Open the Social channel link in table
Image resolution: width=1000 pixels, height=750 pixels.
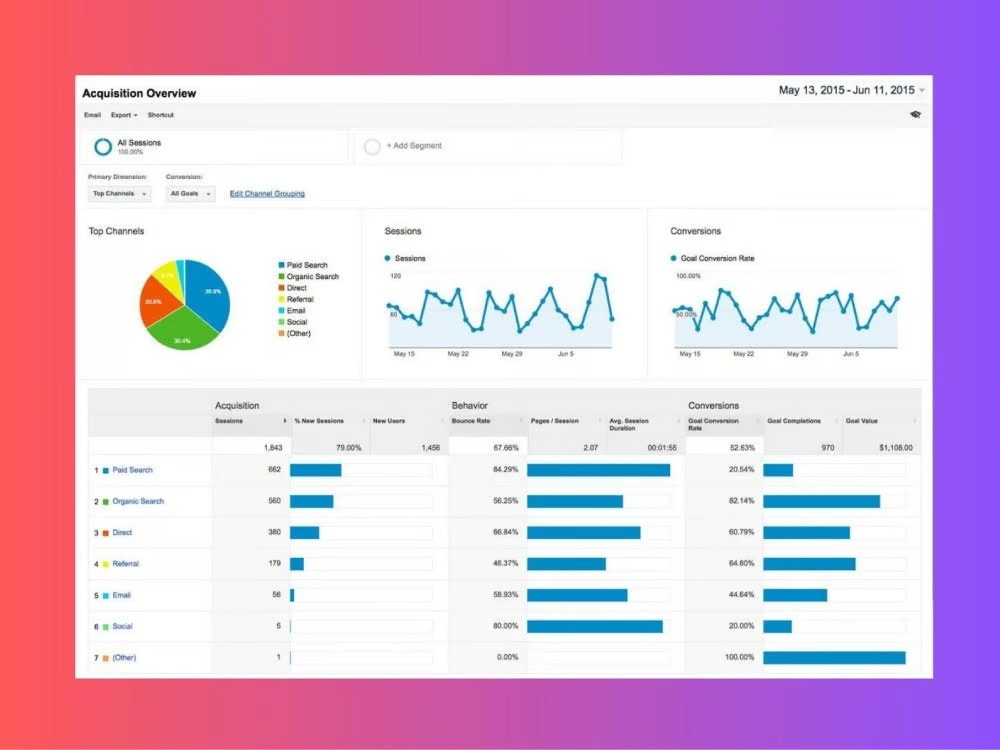(x=122, y=626)
